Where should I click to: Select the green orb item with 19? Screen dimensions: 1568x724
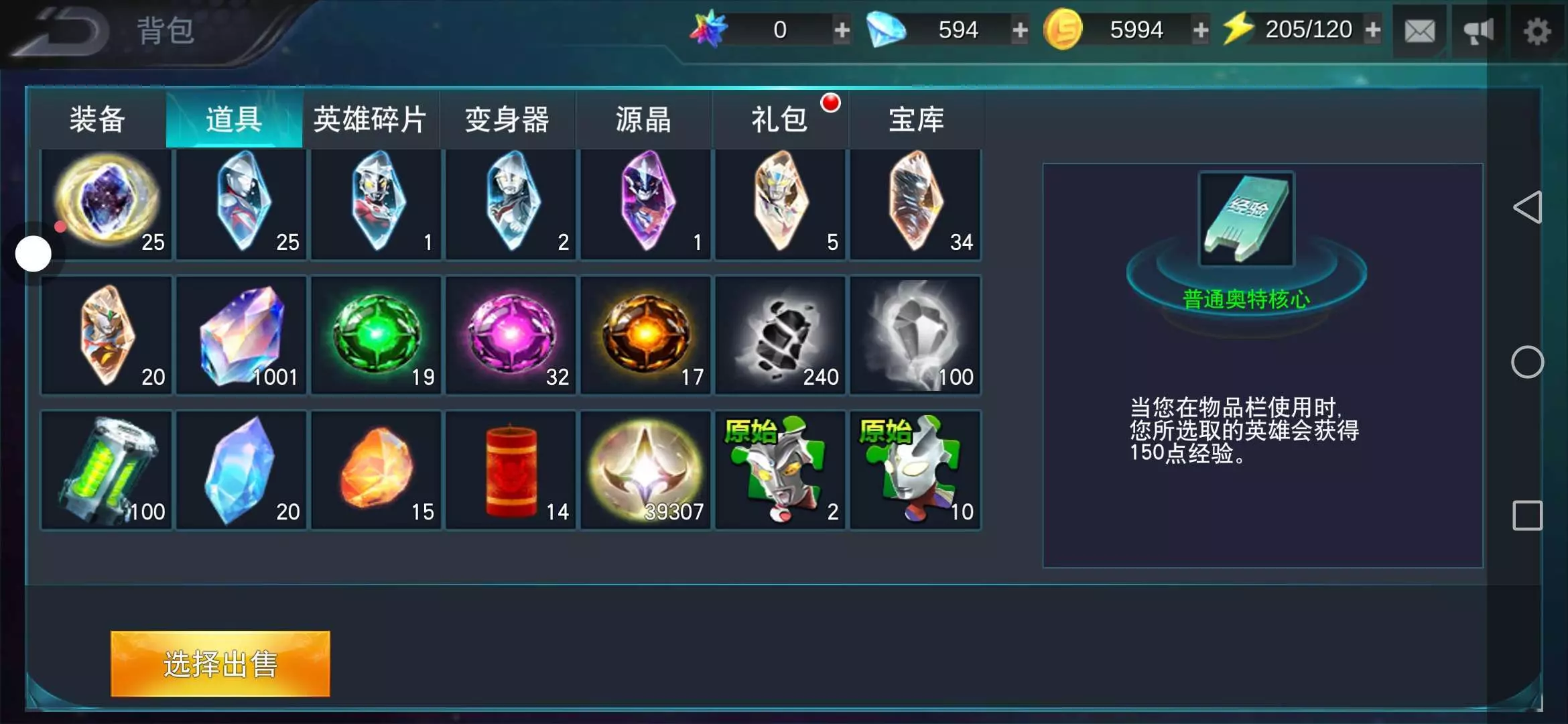click(376, 335)
